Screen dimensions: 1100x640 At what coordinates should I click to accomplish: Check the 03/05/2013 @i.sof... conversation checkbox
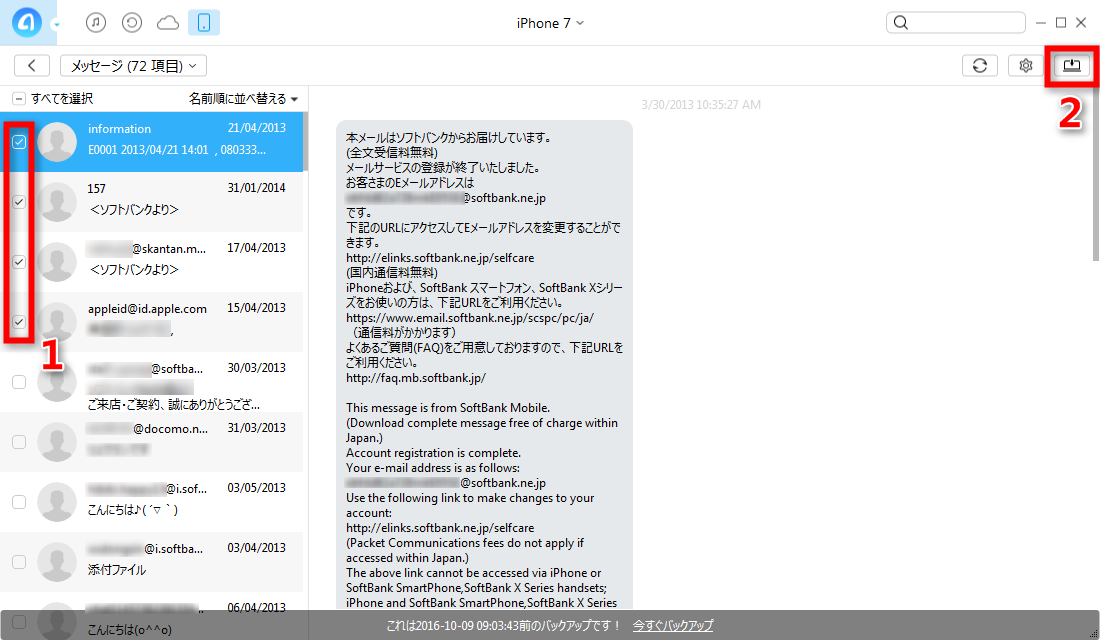pyautogui.click(x=19, y=502)
